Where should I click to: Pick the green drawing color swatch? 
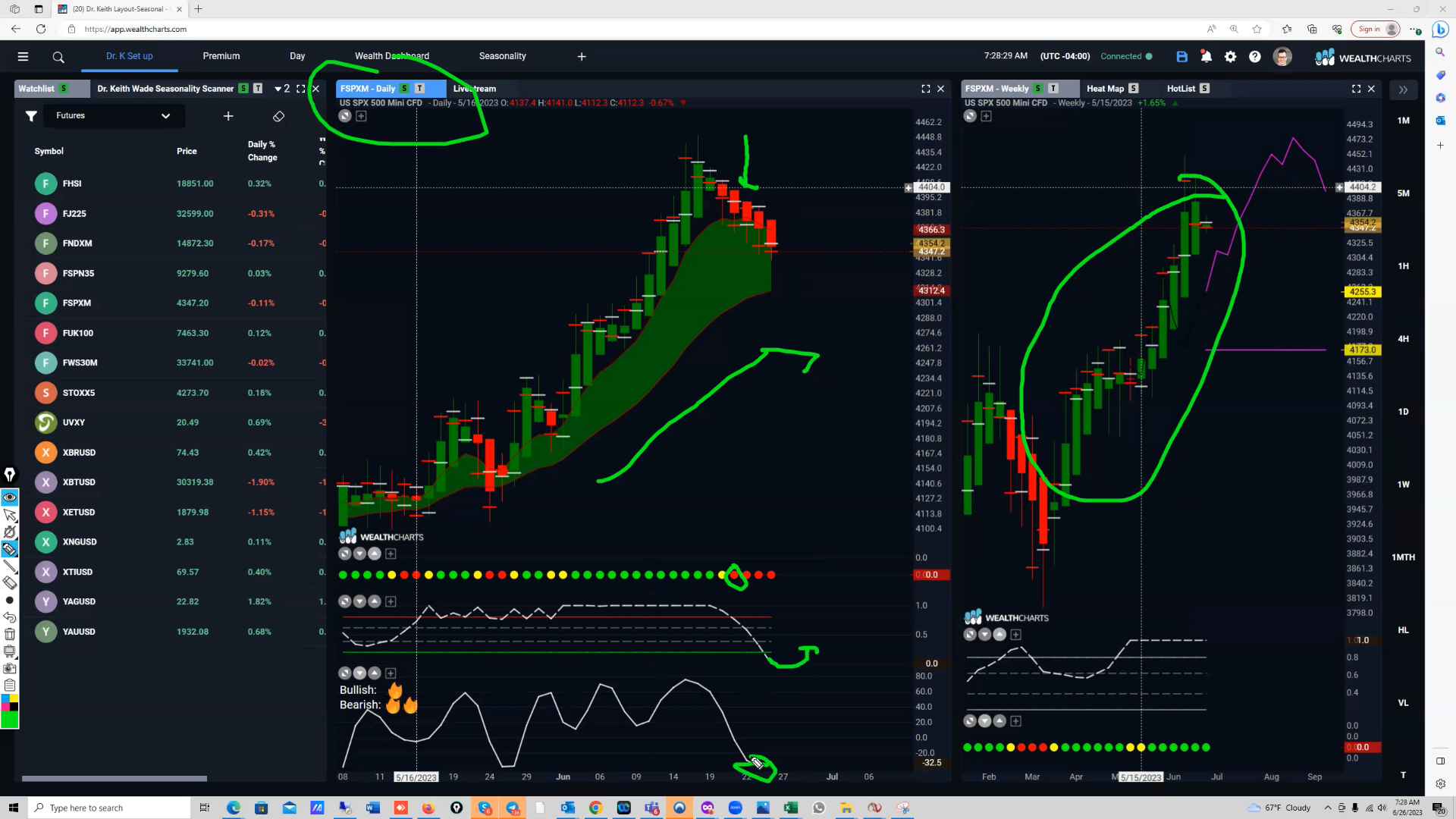pos(10,719)
